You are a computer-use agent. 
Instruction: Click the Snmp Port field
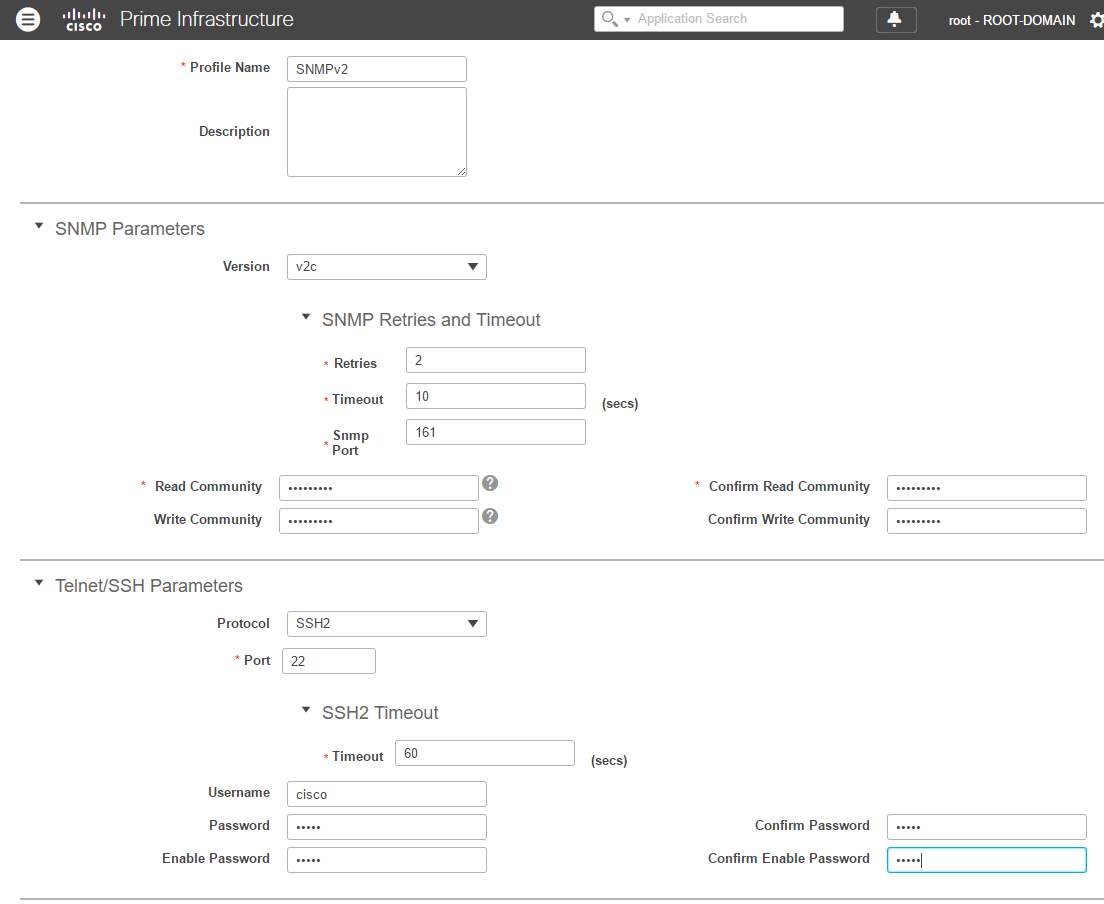coord(495,432)
